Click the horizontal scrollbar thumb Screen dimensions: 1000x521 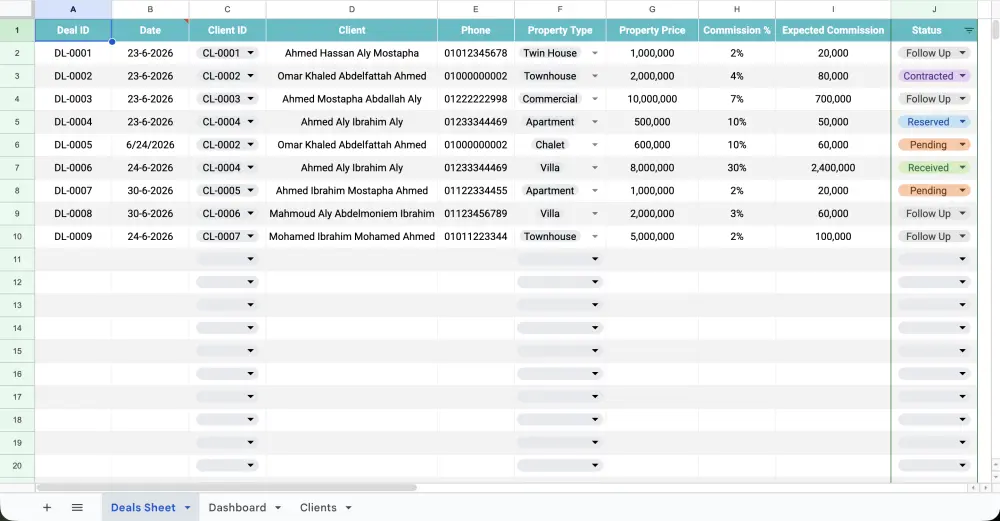tap(226, 488)
